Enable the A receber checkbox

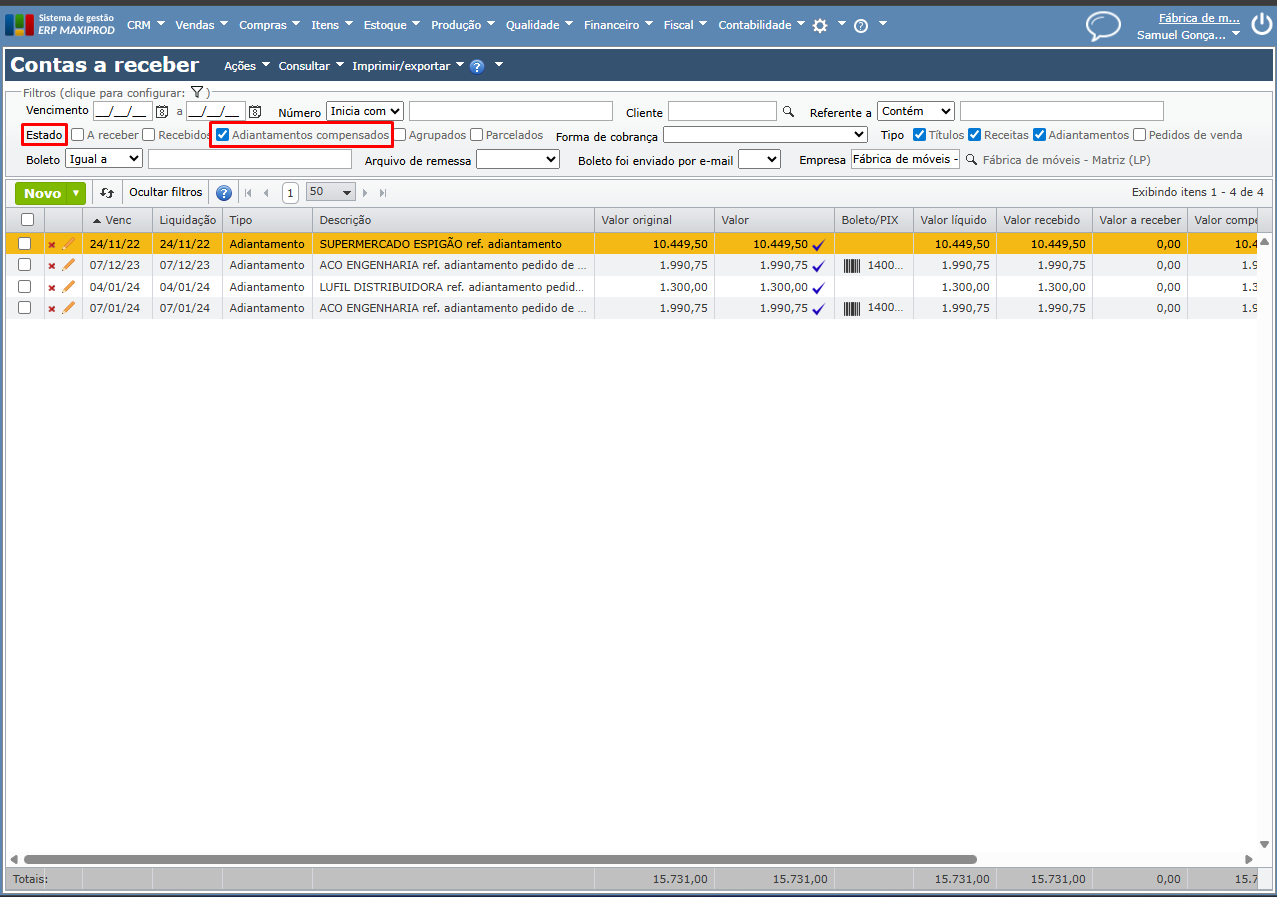(78, 135)
